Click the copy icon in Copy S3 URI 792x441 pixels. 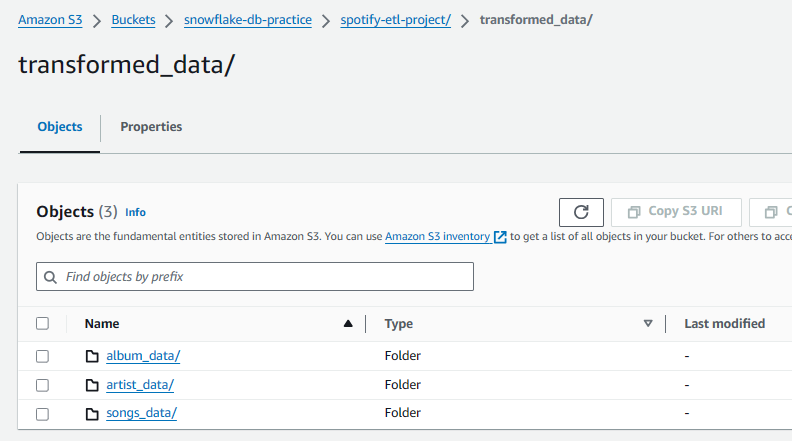[x=634, y=212]
